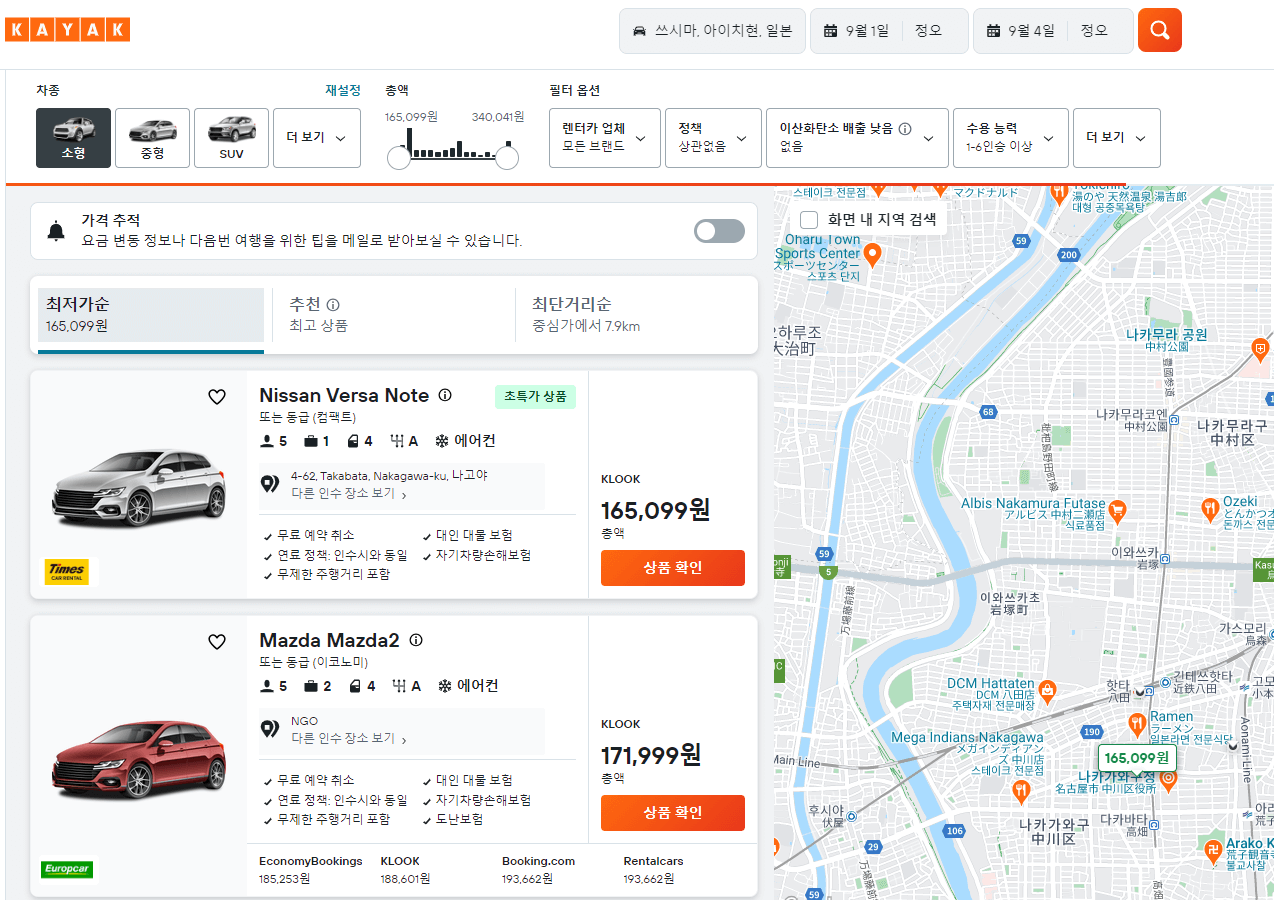
Task: Check the 화면 내 지역 검색 checkbox
Action: click(x=810, y=219)
